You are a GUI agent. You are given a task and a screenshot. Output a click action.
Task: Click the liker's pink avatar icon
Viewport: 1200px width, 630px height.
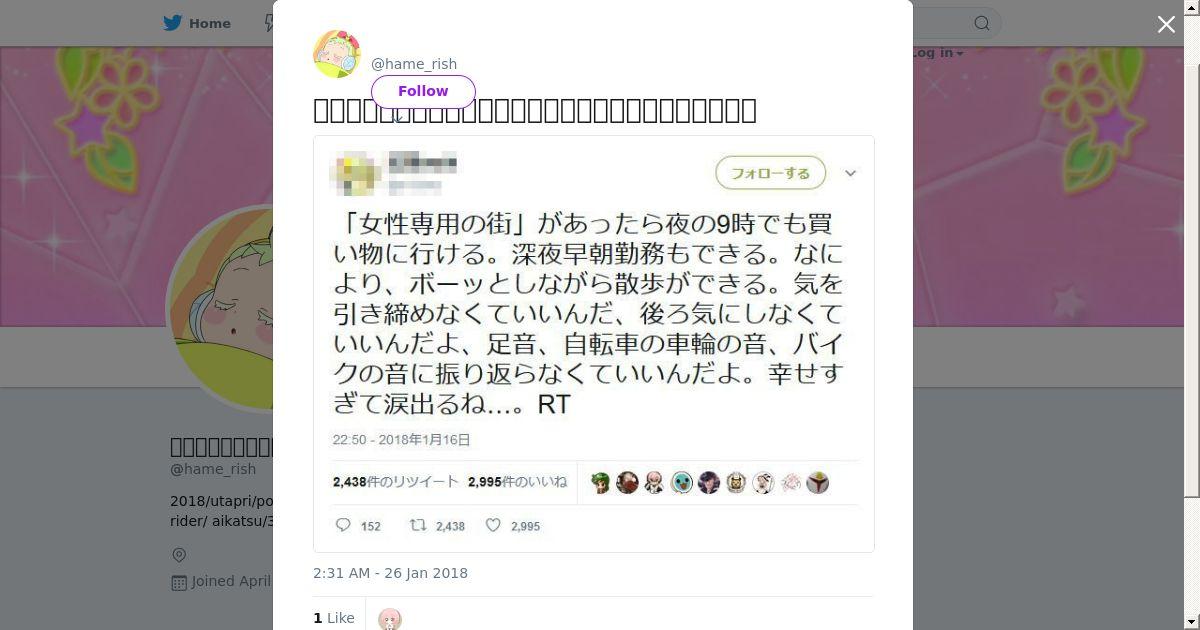click(390, 619)
